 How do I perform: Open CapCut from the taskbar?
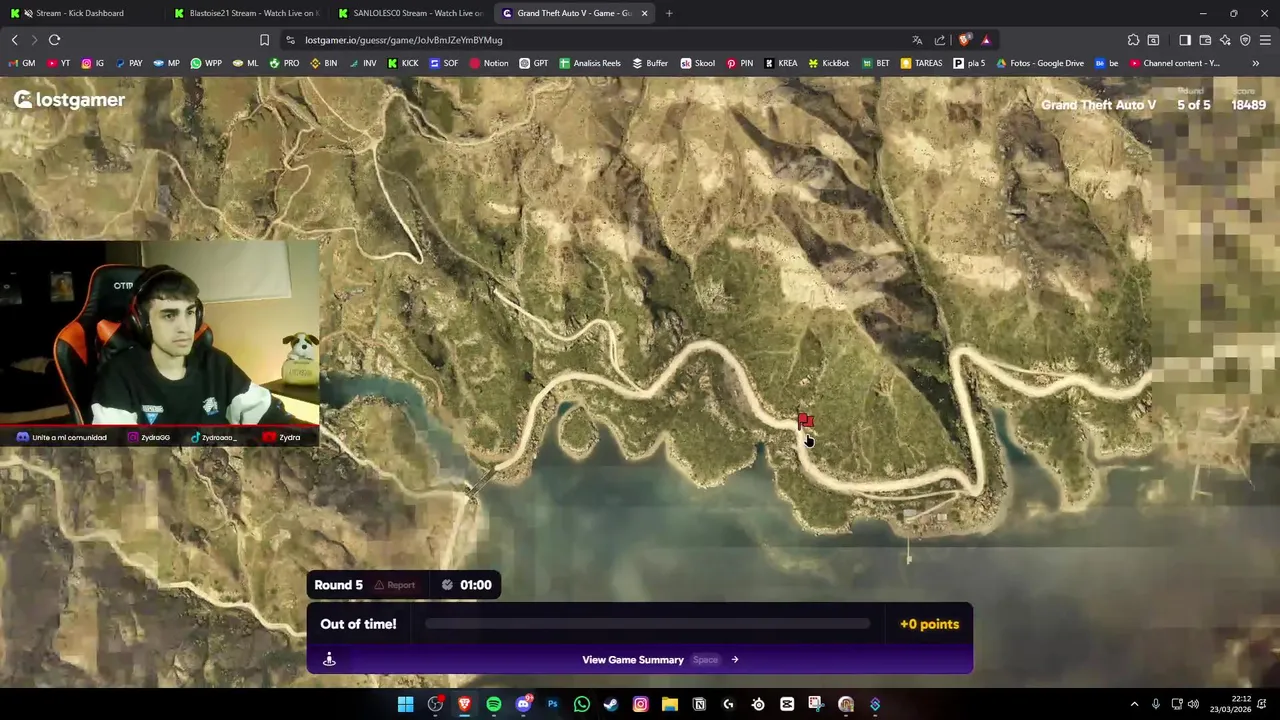(787, 705)
